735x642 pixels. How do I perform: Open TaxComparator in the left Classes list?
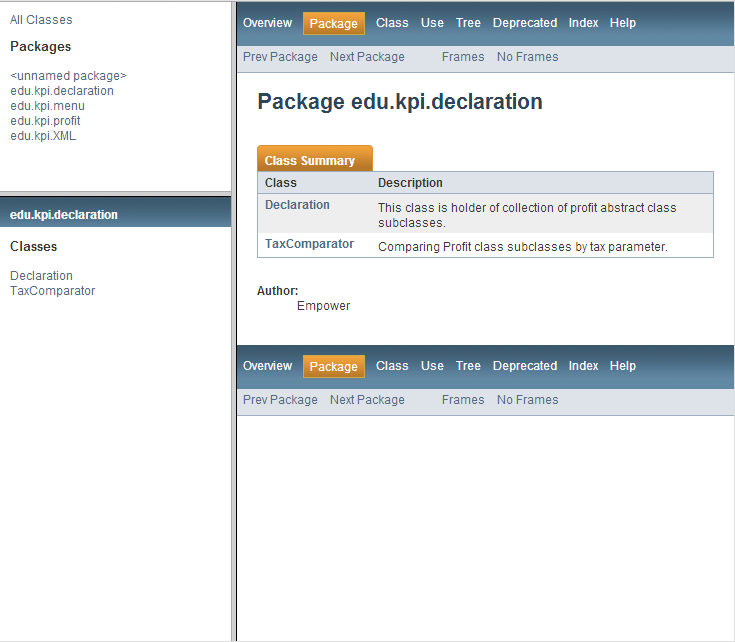coord(52,291)
